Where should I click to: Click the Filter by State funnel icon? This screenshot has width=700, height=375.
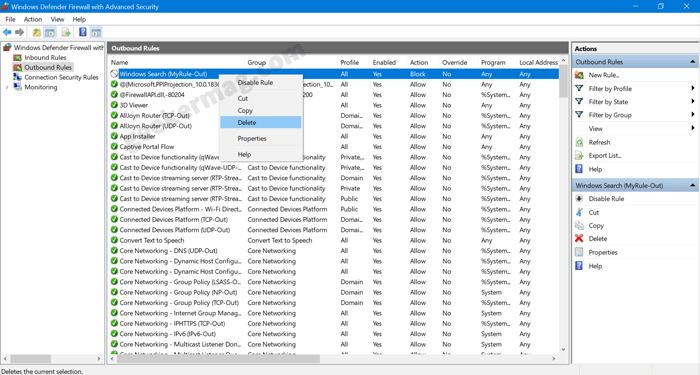[x=579, y=102]
